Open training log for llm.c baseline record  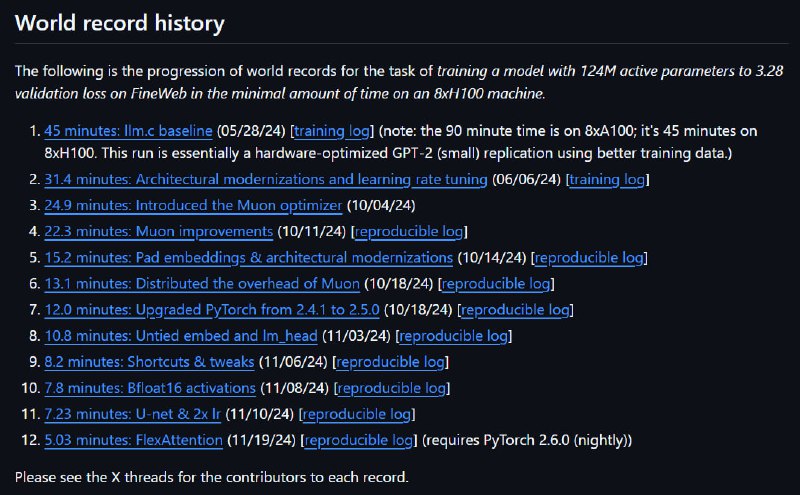pos(332,131)
